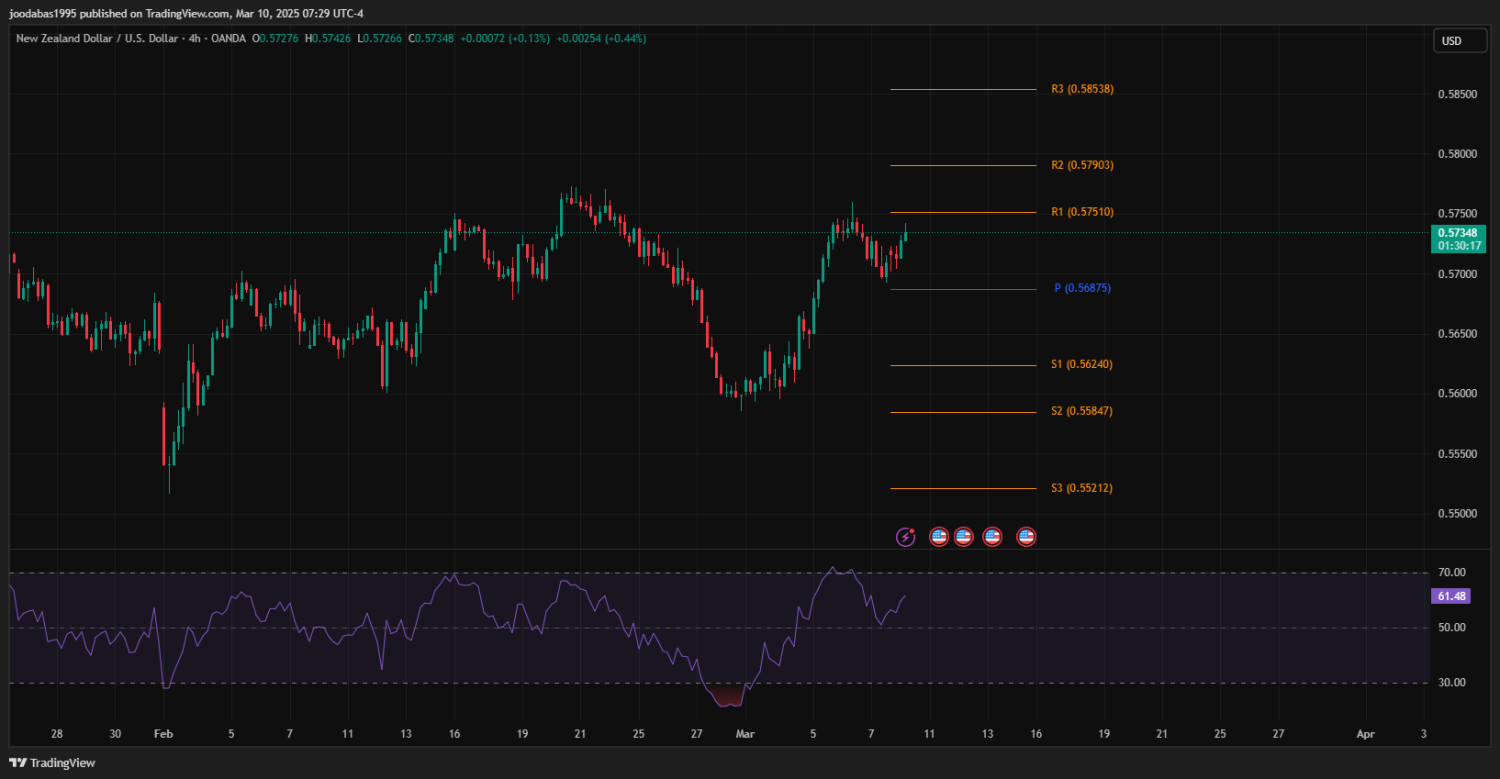Open the second US flag economic event
Viewport: 1500px width, 779px height.
tap(963, 537)
